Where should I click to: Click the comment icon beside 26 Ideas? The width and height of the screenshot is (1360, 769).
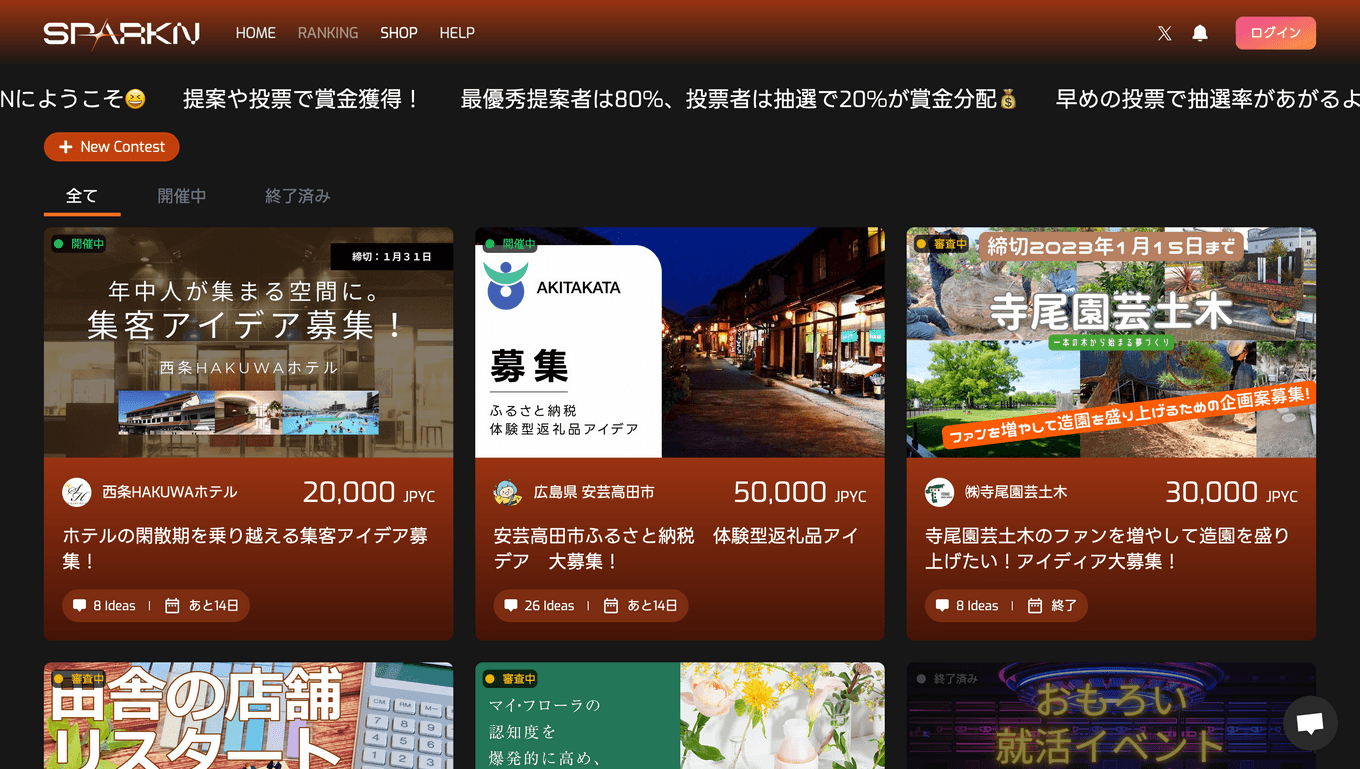pos(511,605)
